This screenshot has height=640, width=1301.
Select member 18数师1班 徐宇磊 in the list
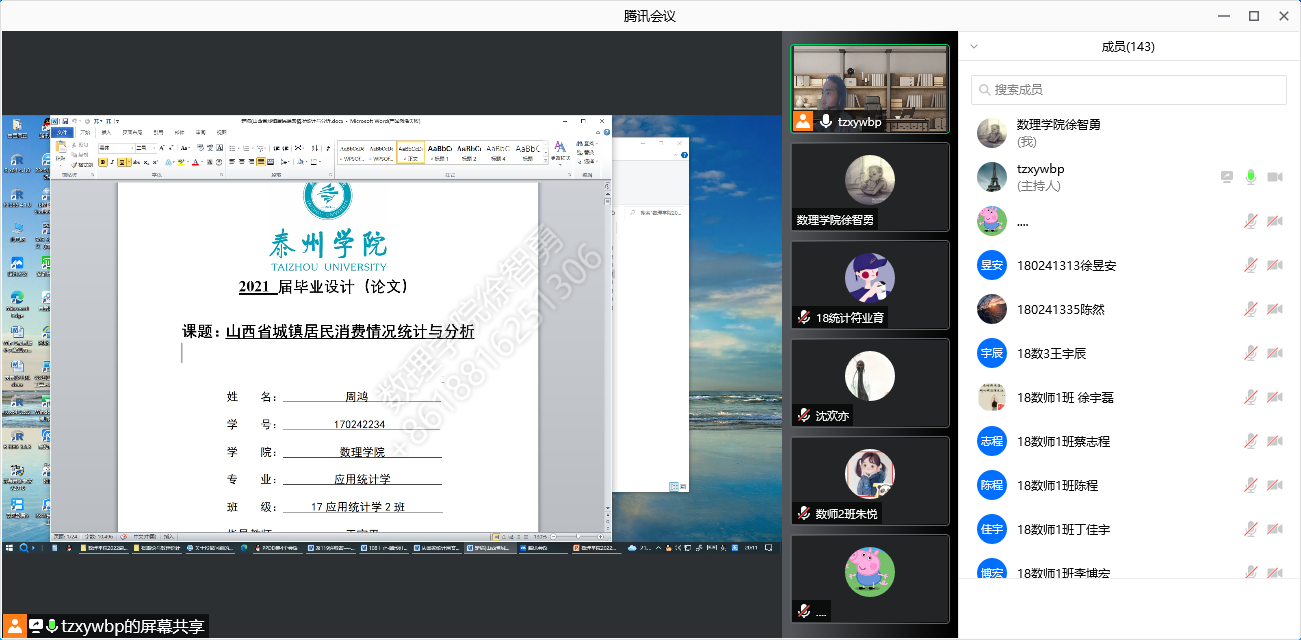(1065, 397)
